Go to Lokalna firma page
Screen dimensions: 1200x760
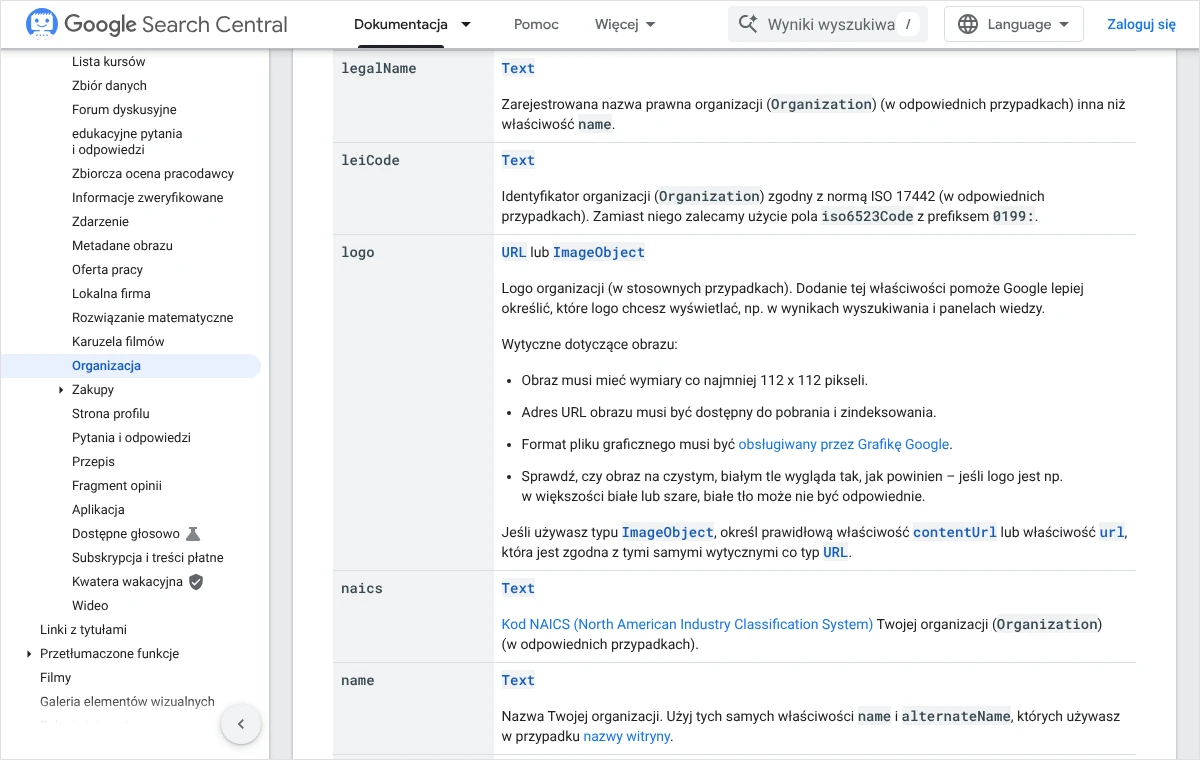(111, 293)
